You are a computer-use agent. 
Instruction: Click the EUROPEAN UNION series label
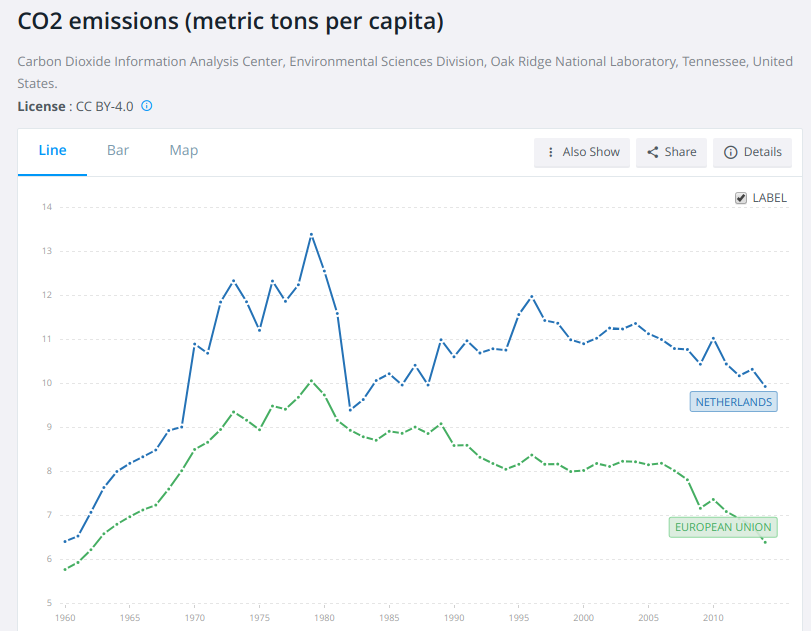[x=722, y=527]
